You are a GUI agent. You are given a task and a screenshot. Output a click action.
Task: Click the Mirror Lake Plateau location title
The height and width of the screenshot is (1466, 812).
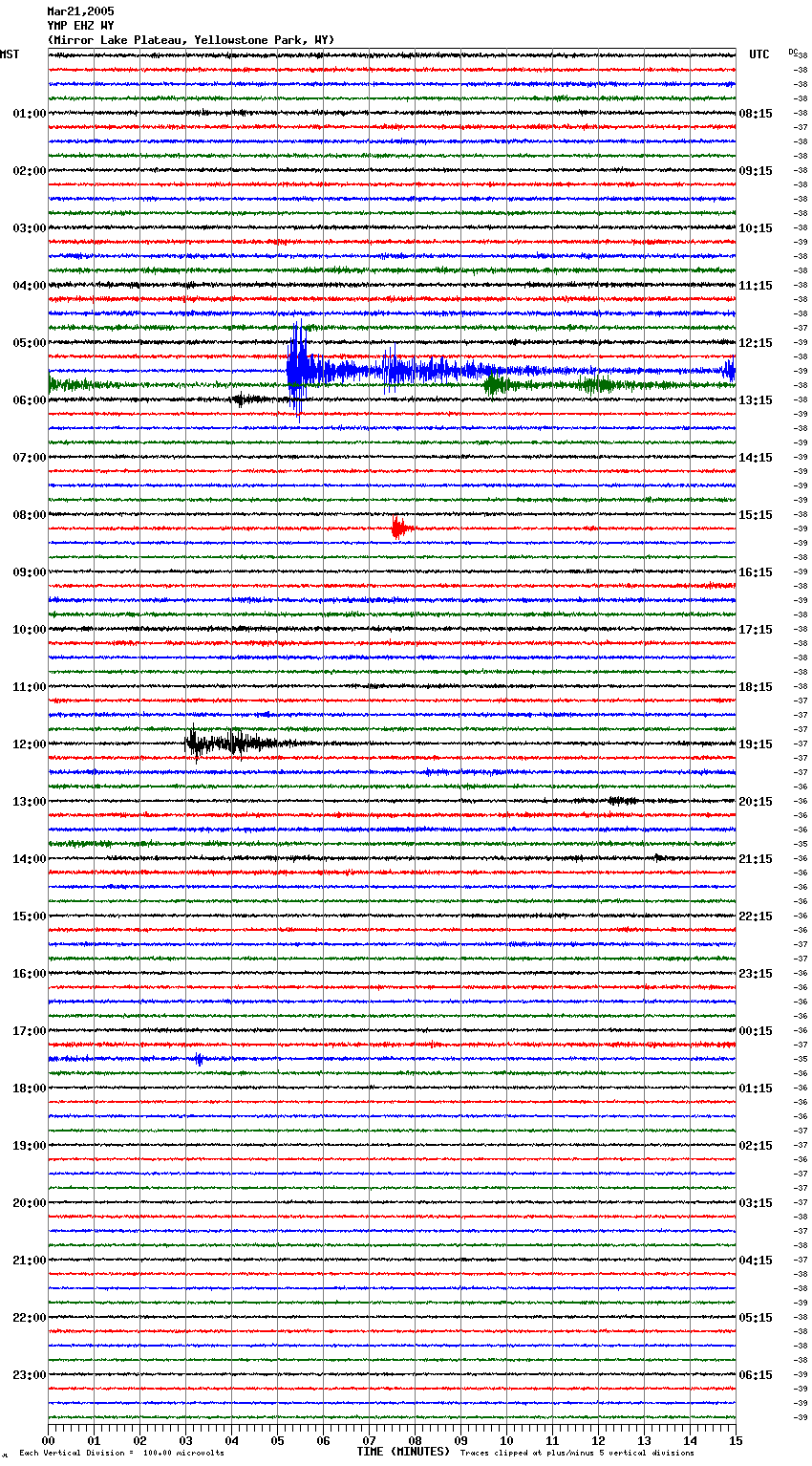tap(191, 40)
